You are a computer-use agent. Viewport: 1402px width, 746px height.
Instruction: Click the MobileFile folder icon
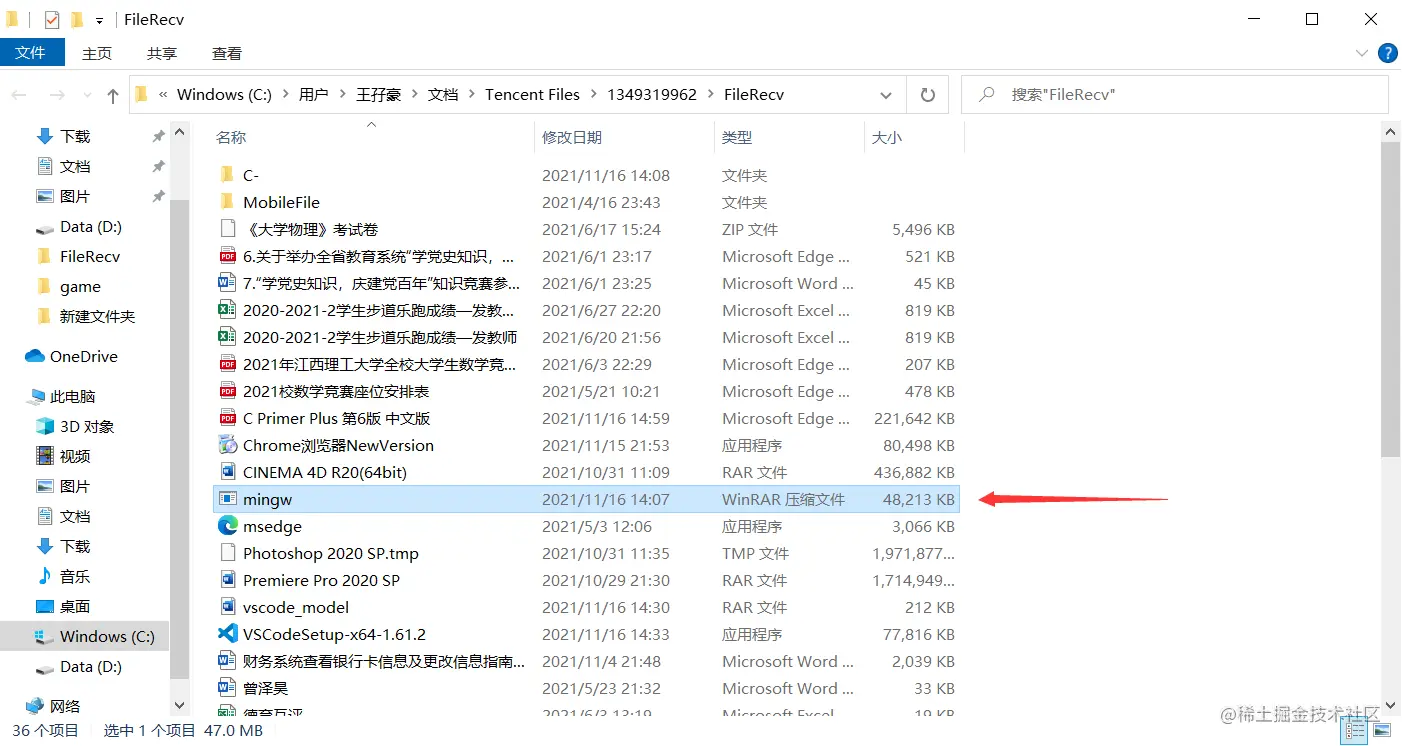(x=227, y=202)
